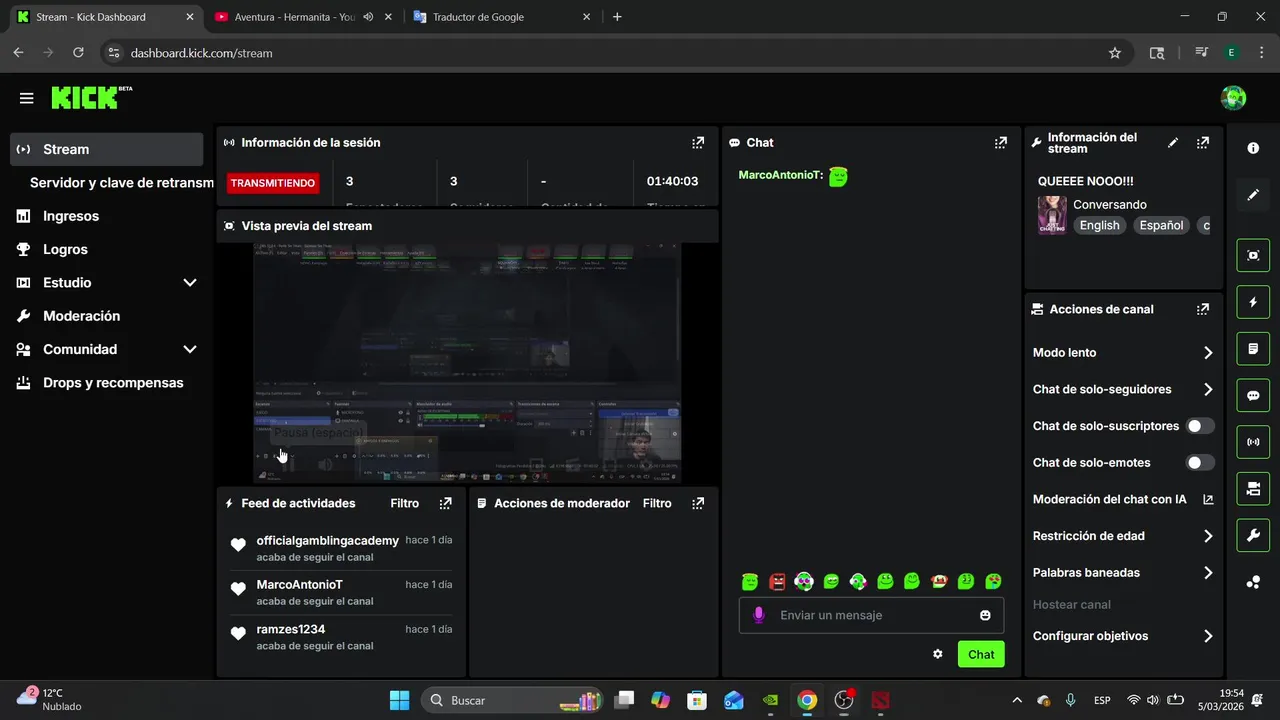Select the heart-eyes drooling emote

(993, 581)
